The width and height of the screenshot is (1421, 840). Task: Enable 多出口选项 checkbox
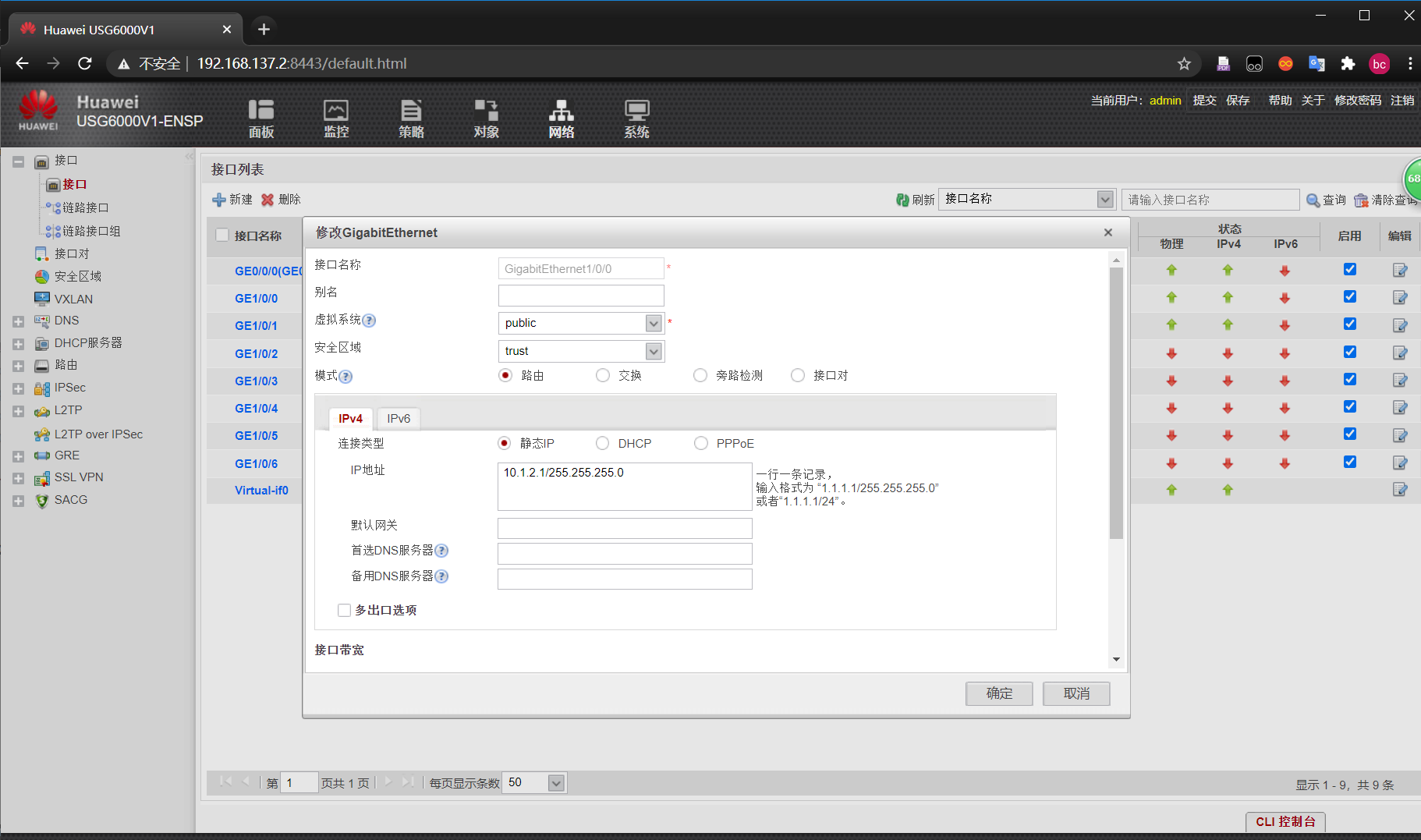coord(344,610)
